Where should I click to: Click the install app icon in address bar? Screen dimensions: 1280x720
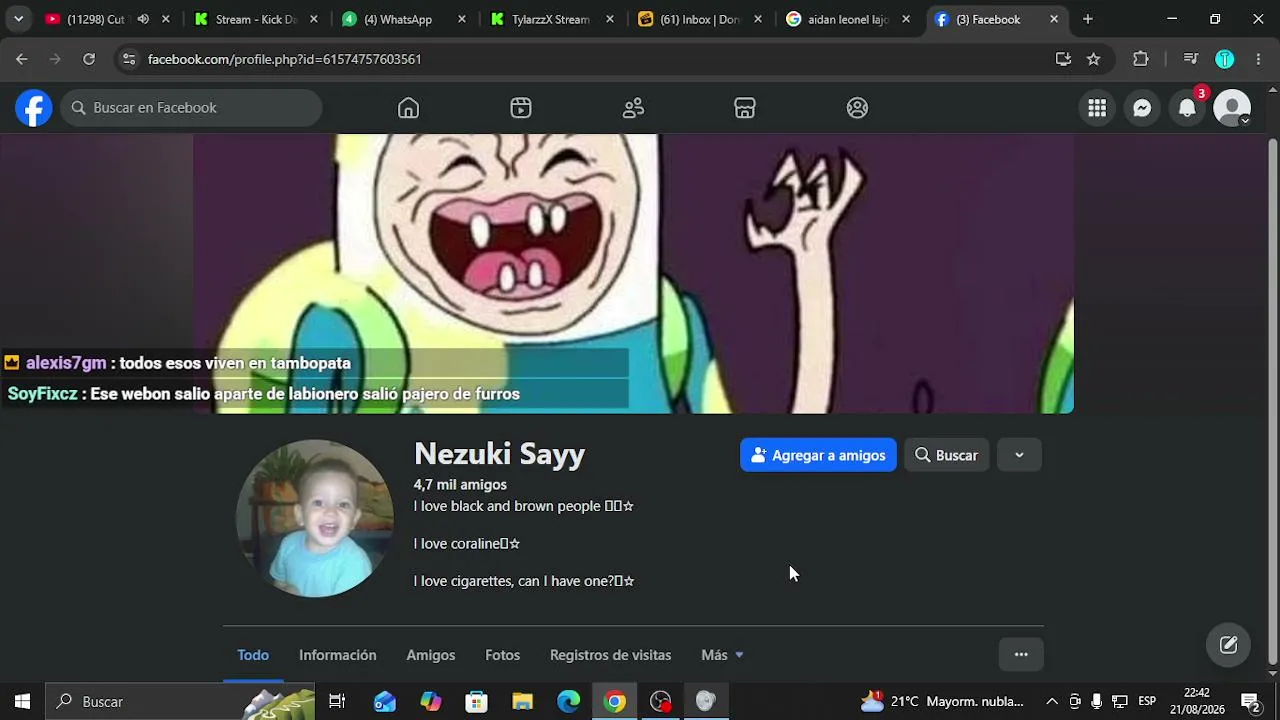click(1063, 59)
